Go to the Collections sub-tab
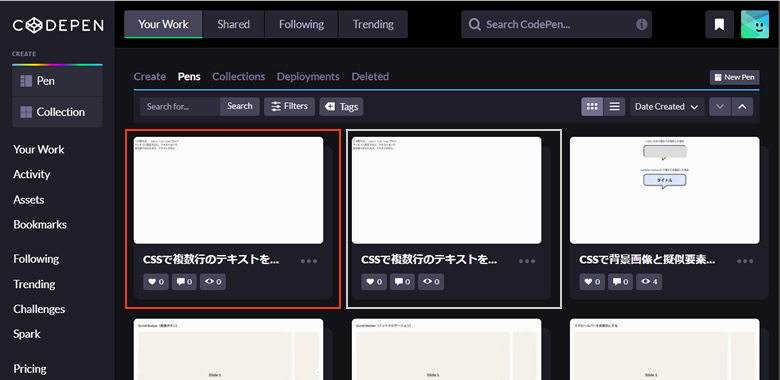Screen dimensions: 780x380 239,77
